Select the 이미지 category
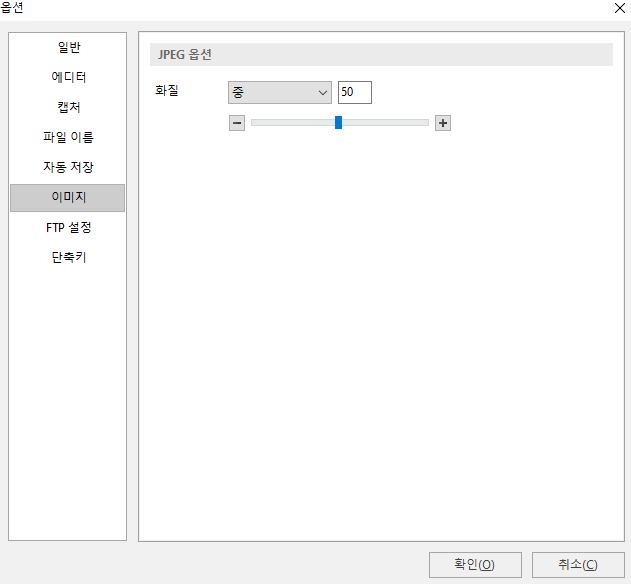The image size is (631, 584). [x=68, y=198]
